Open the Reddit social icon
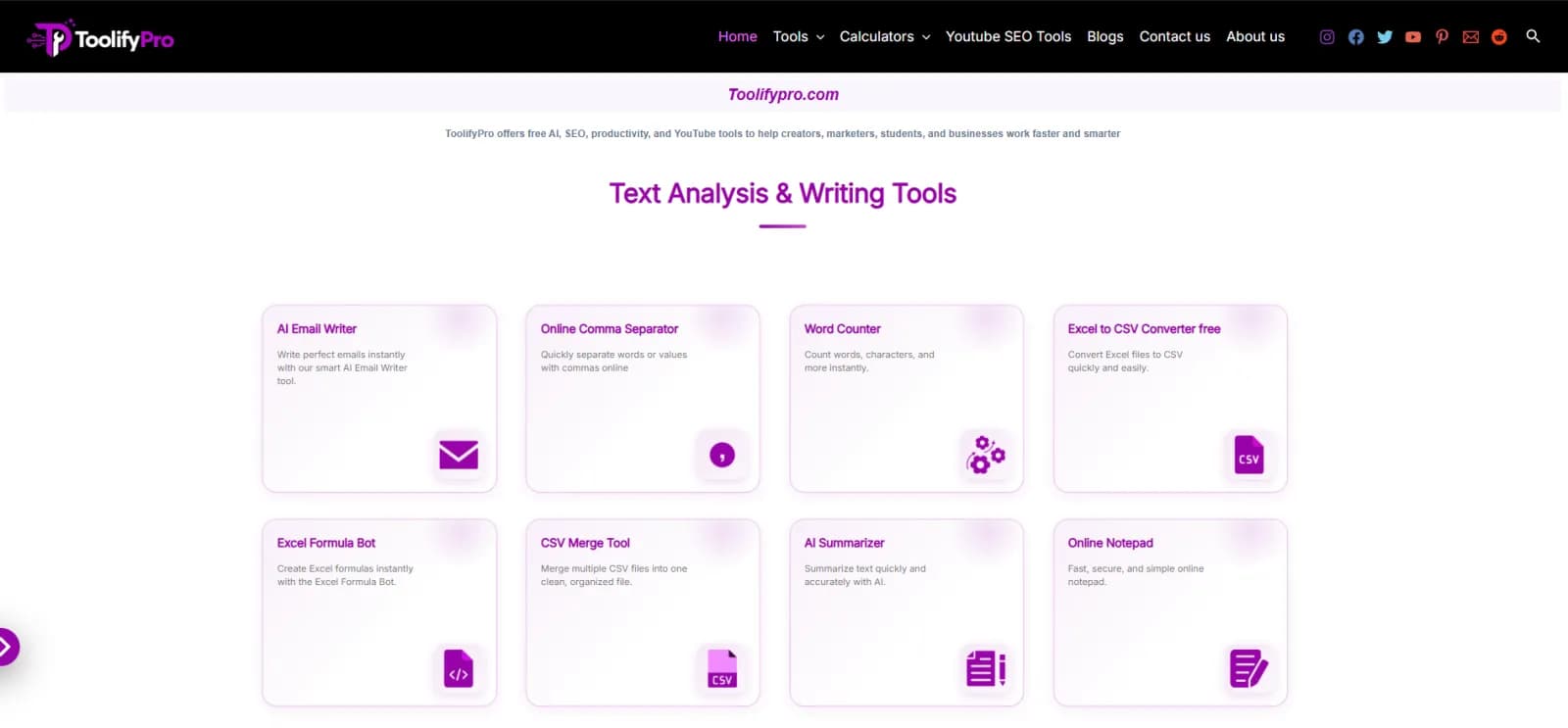Viewport: 1568px width, 728px height. (x=1498, y=37)
